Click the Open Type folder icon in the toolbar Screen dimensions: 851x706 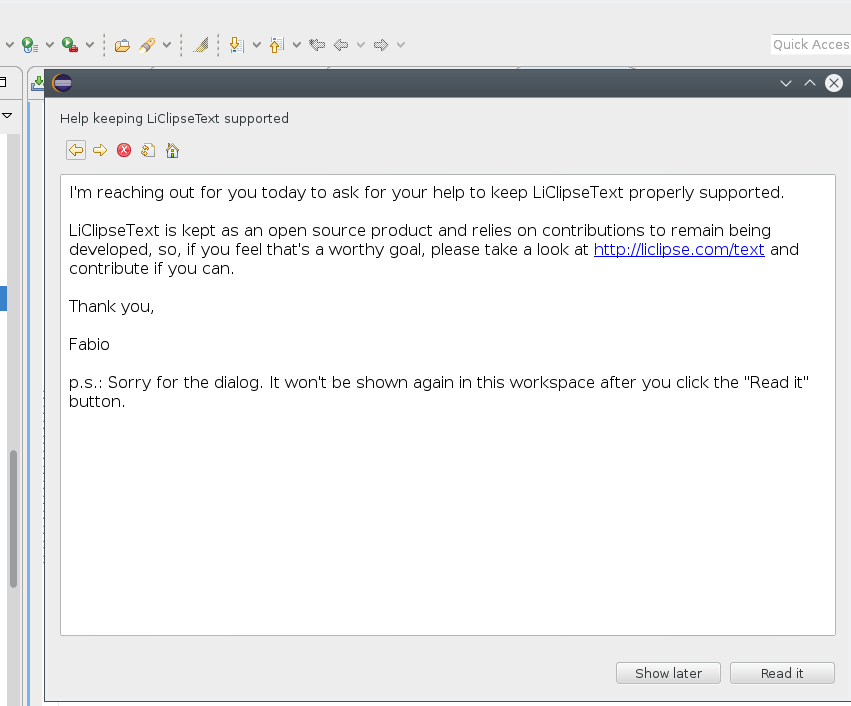[122, 45]
